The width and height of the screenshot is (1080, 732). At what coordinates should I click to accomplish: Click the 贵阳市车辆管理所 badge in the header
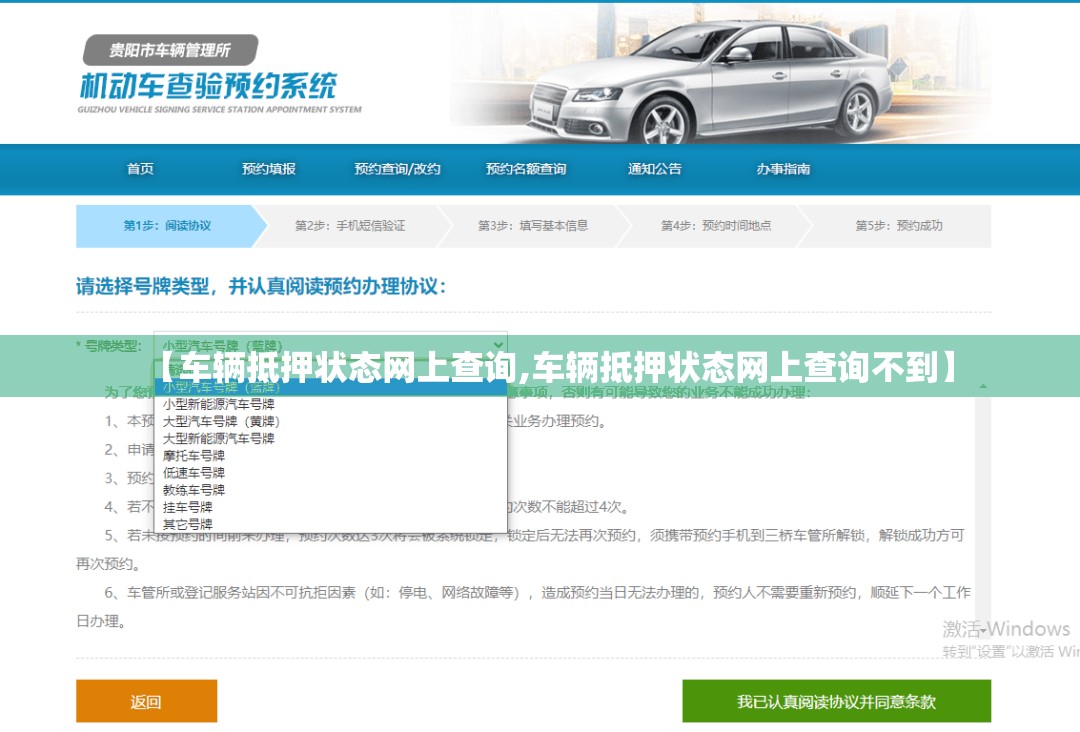[x=170, y=50]
